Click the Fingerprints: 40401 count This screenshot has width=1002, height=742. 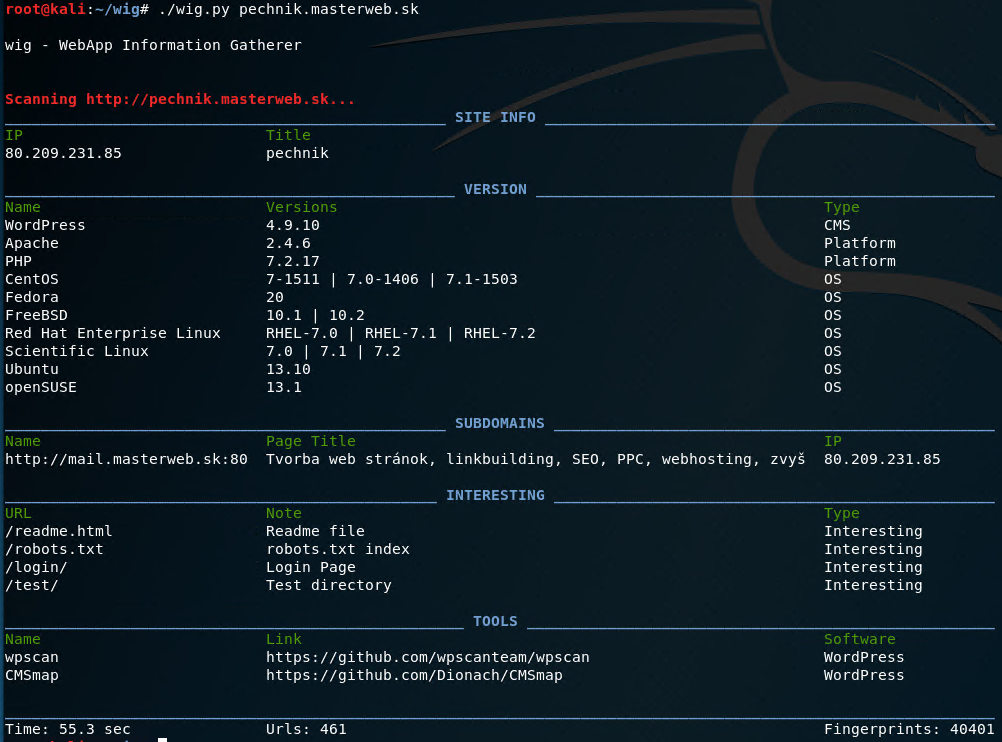(909, 729)
